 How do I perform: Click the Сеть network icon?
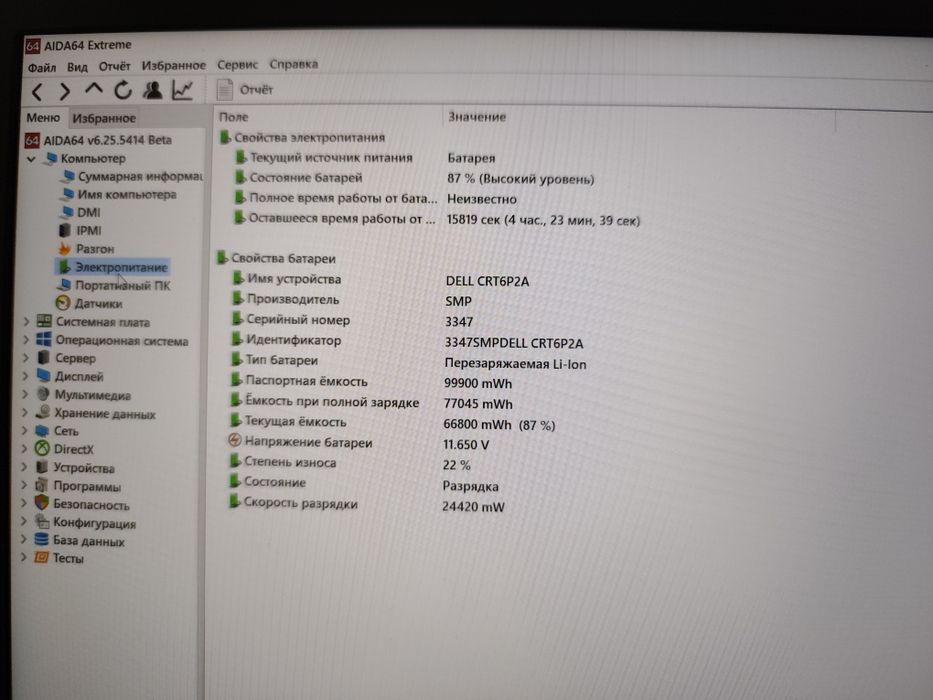click(42, 430)
